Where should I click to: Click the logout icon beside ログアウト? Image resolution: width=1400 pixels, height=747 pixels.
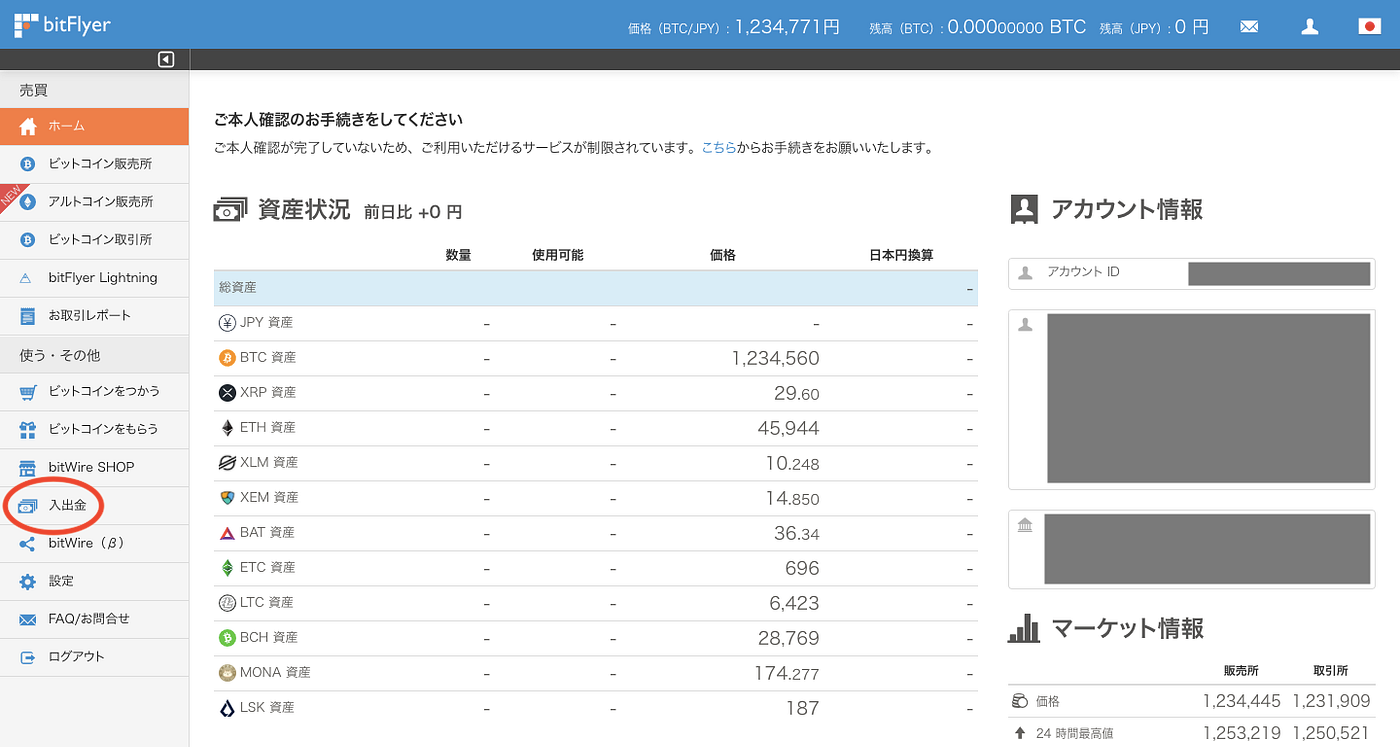pos(28,657)
